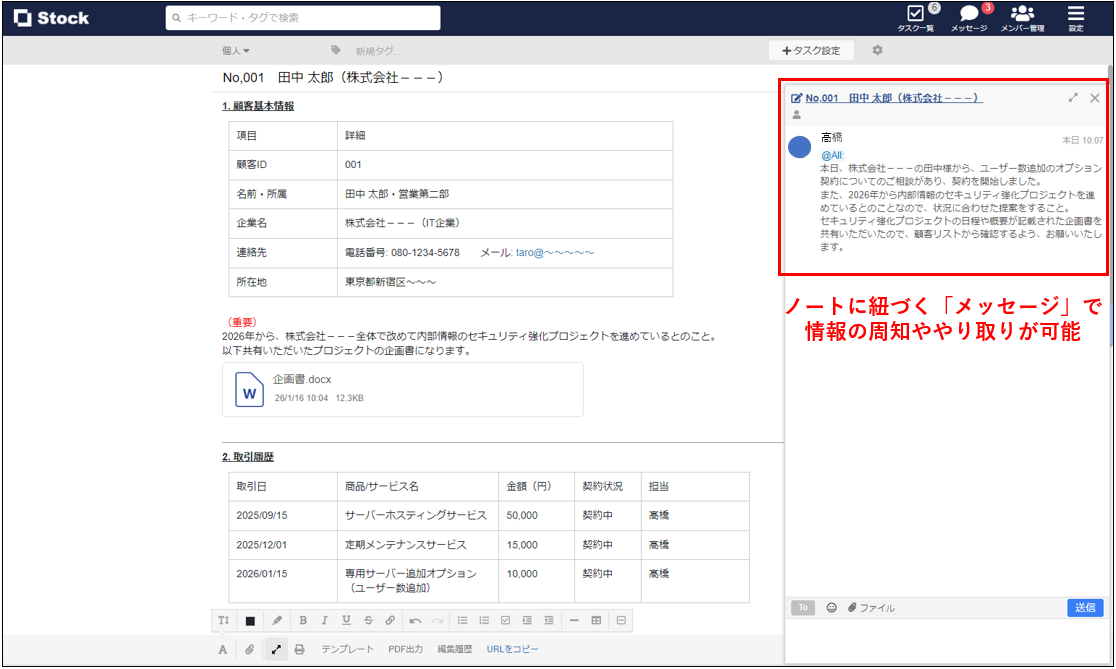The image size is (1116, 669).
Task: Toggle bold formatting
Action: point(302,620)
